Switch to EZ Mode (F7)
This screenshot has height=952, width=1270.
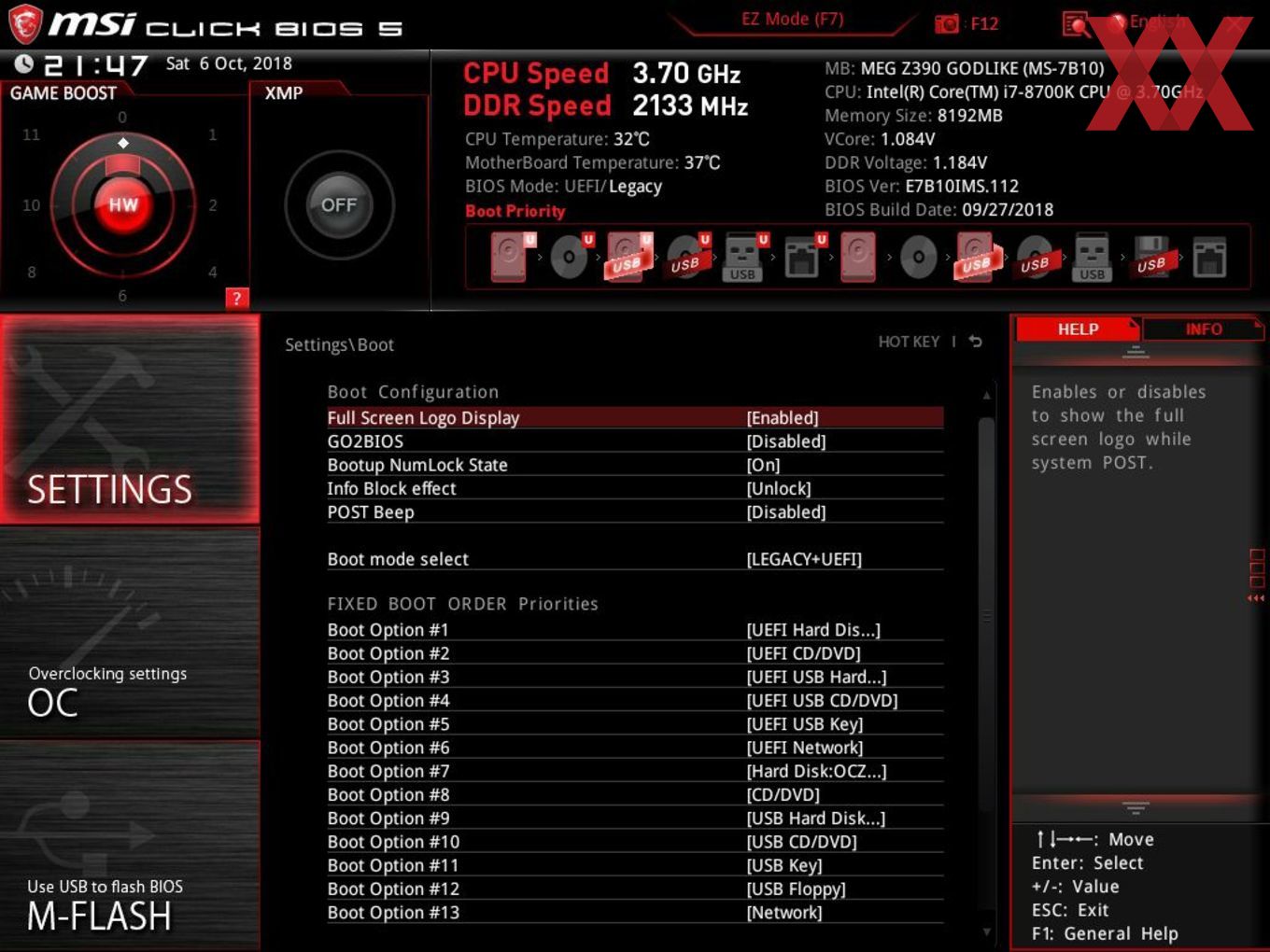(x=793, y=19)
